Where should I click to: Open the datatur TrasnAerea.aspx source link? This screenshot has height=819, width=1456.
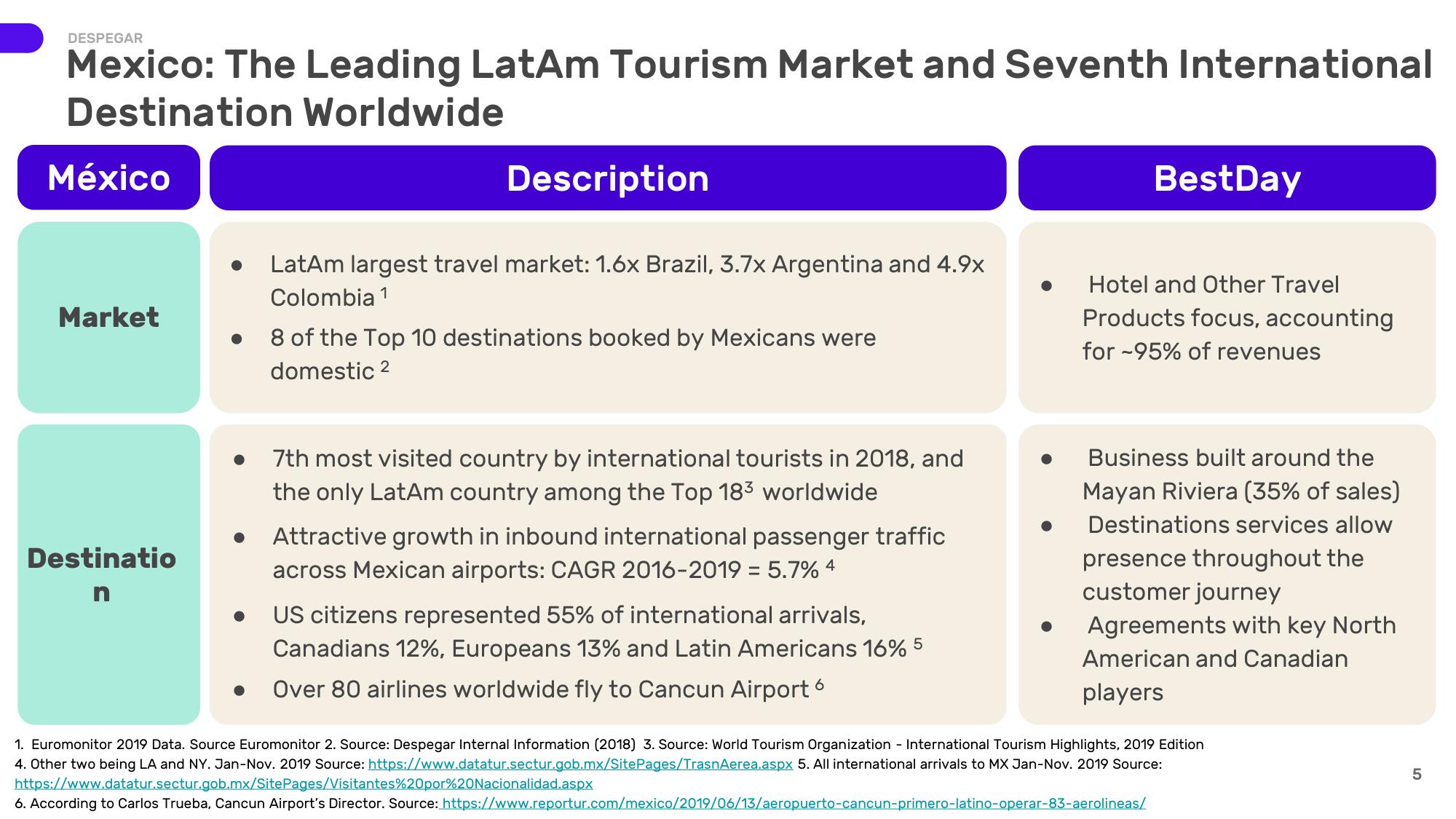[580, 764]
